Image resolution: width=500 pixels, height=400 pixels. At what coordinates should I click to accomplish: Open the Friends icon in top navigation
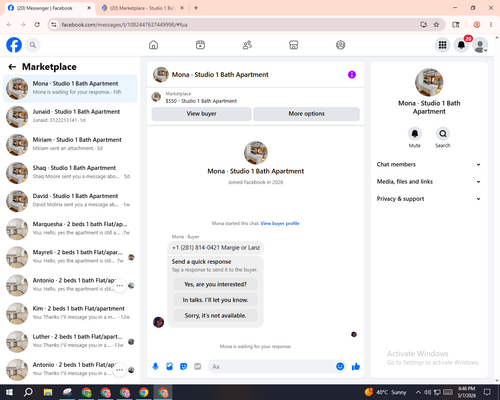[x=247, y=45]
